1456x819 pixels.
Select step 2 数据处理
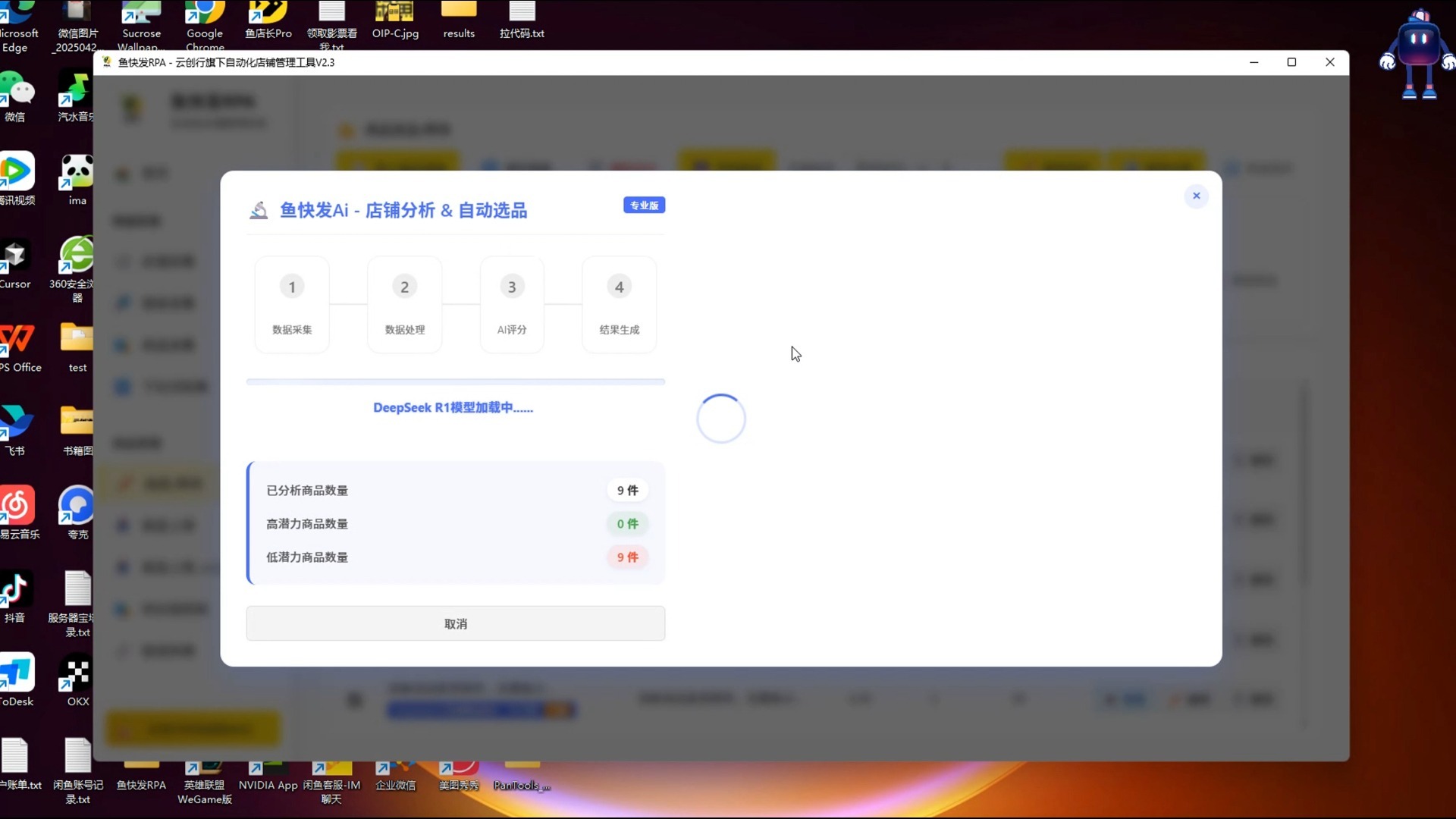(x=404, y=305)
